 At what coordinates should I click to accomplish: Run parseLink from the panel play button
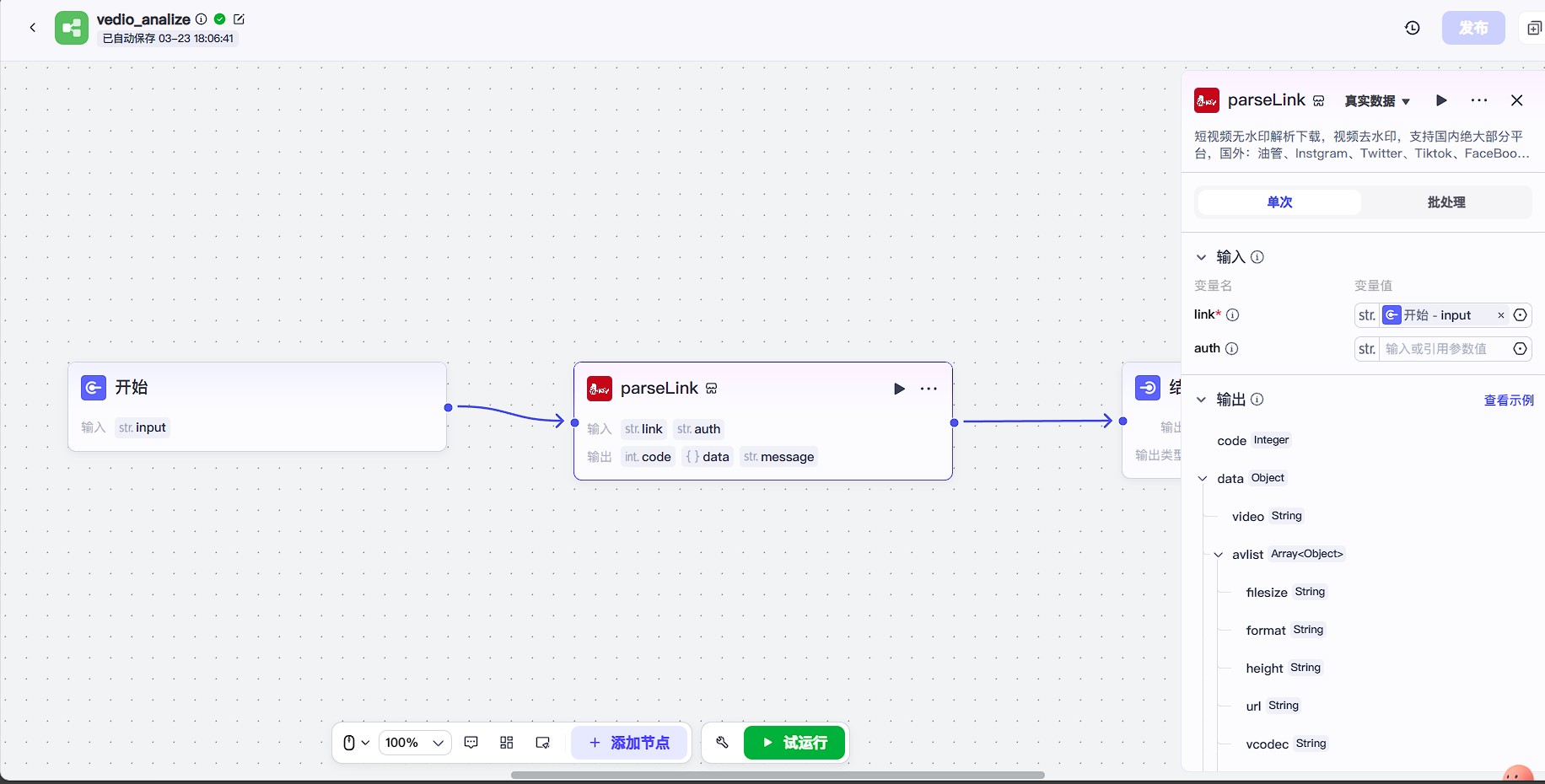(x=1441, y=100)
